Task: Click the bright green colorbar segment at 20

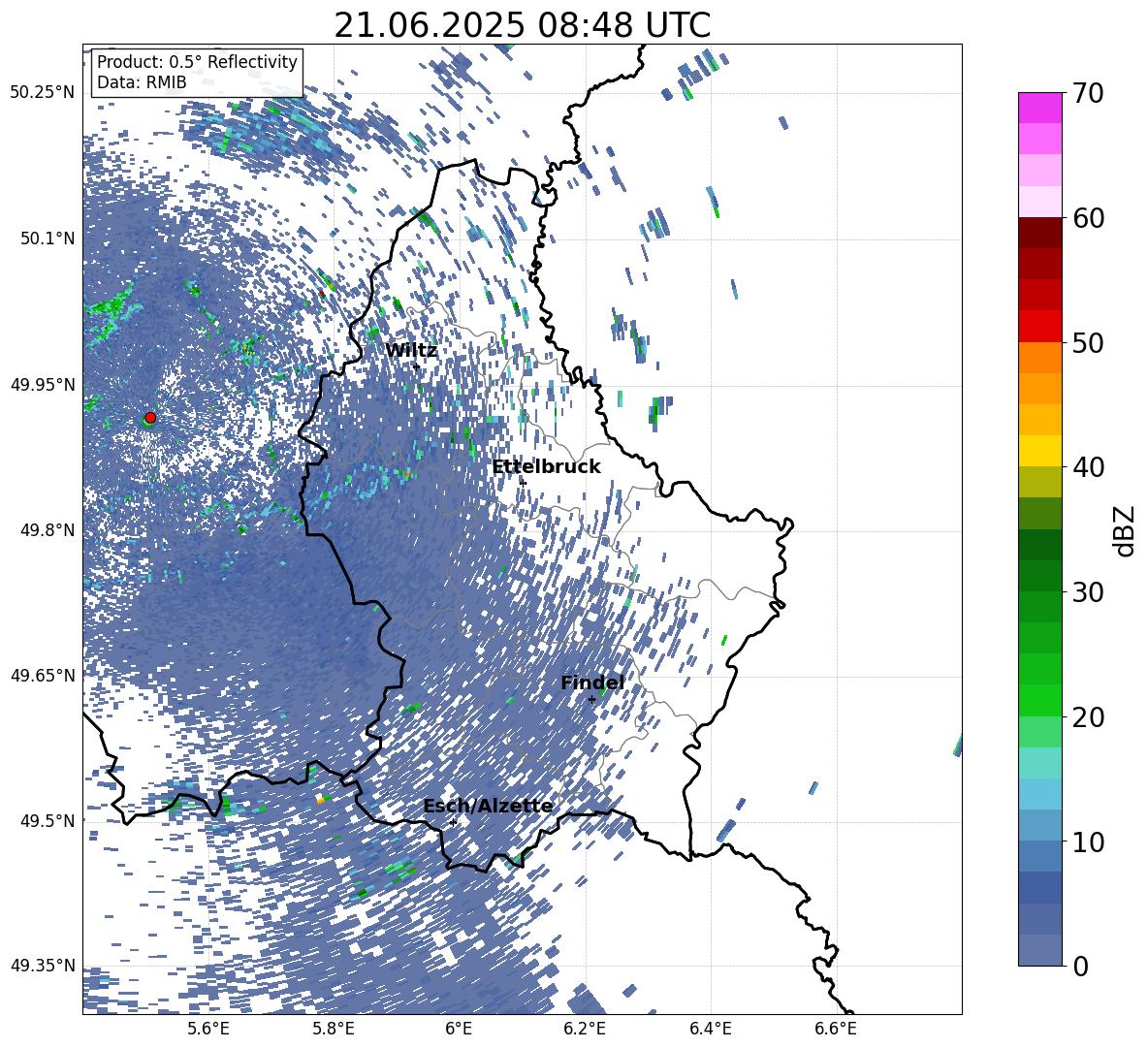Action: (x=1039, y=701)
